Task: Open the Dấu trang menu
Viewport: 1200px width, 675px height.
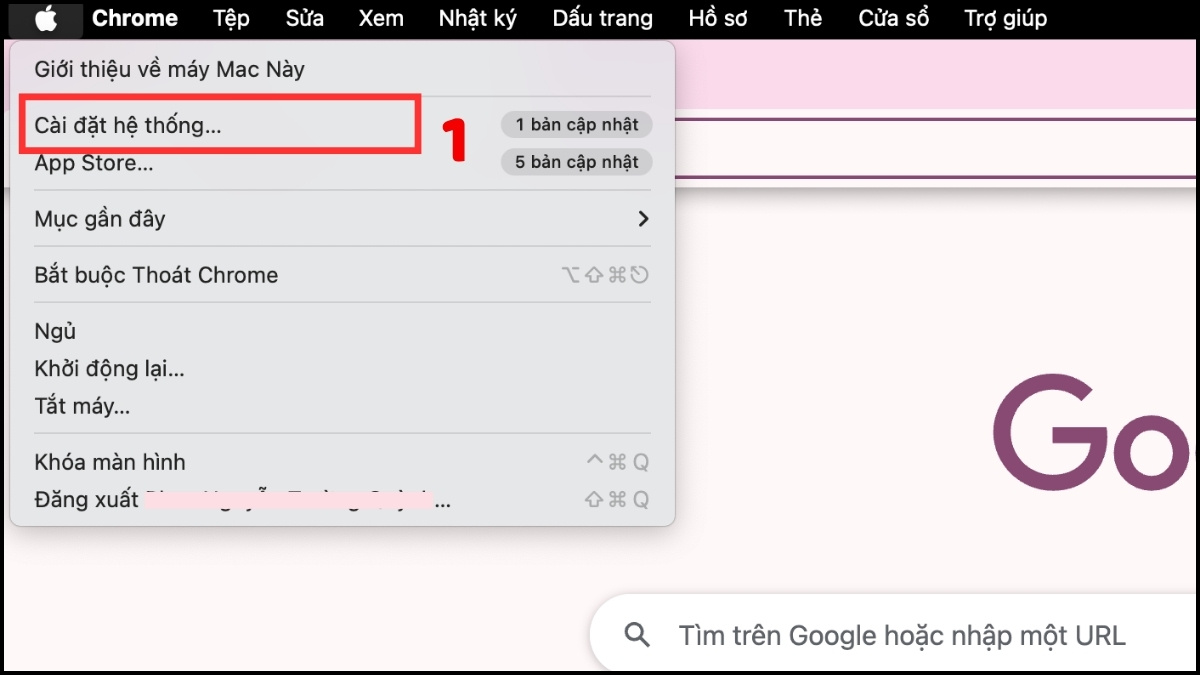Action: 602,18
